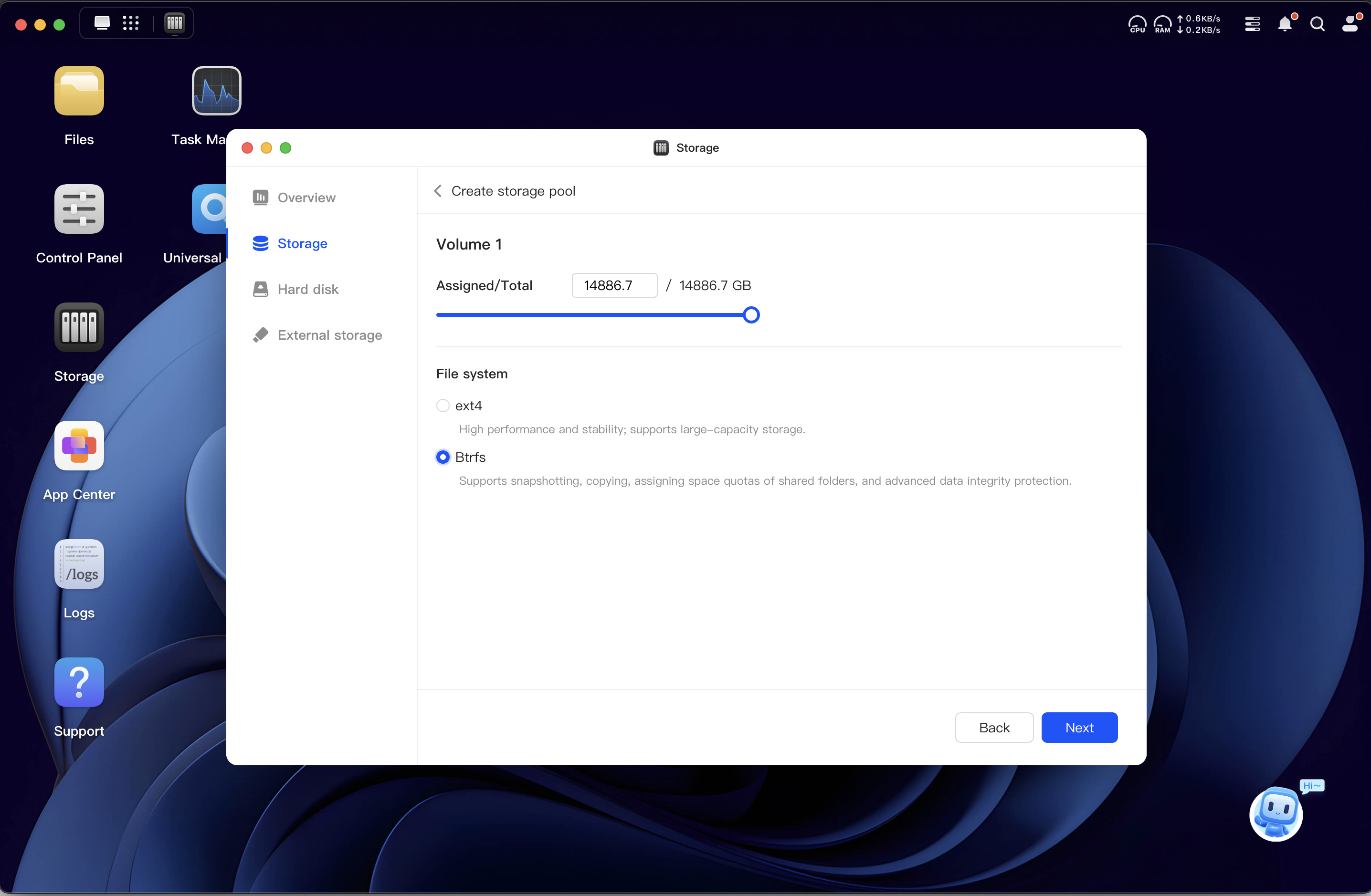
Task: Open Hard disk in the sidebar
Action: 295,289
